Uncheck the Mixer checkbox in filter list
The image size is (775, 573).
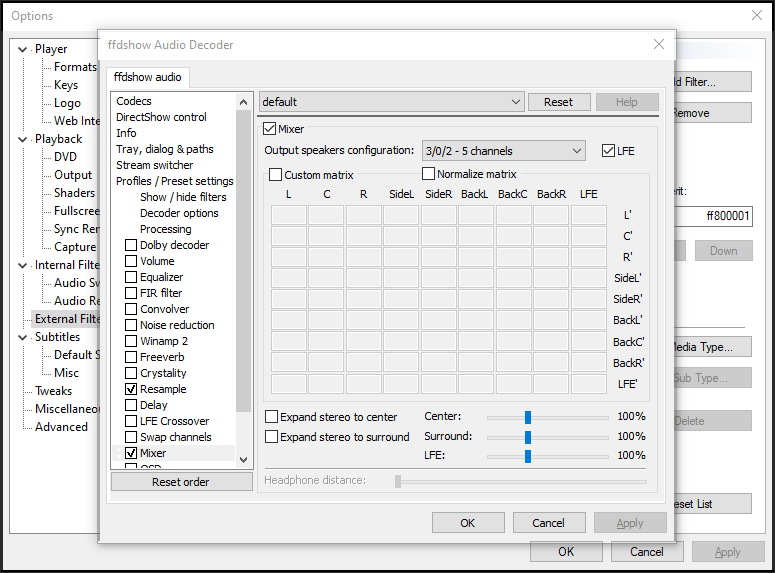point(131,453)
